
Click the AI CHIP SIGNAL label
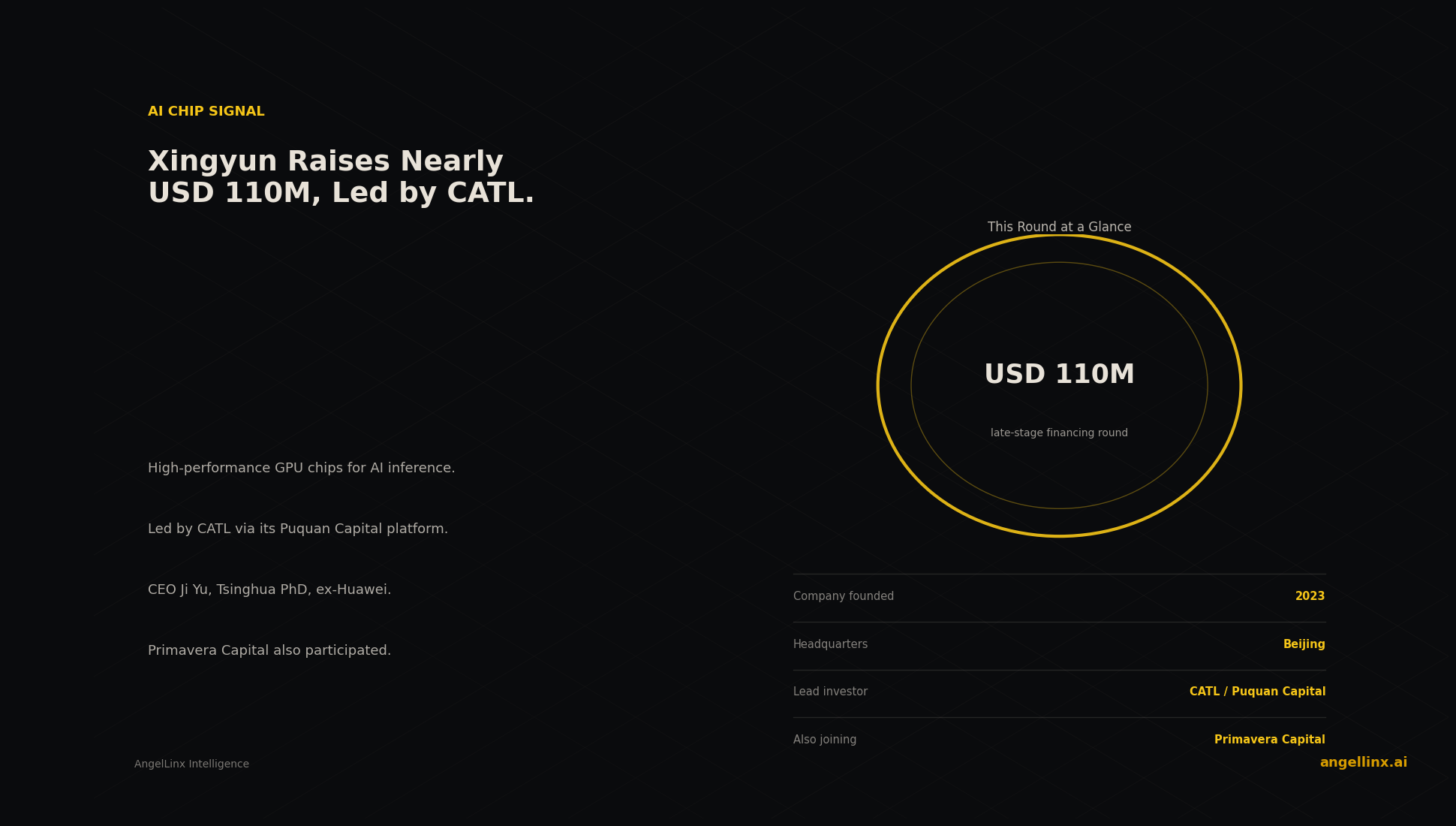point(206,112)
